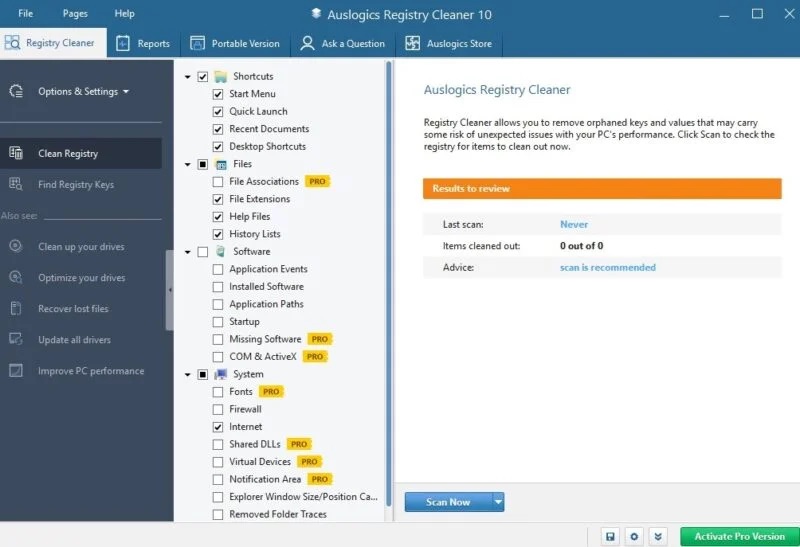Click the save icon in status bar

(609, 536)
